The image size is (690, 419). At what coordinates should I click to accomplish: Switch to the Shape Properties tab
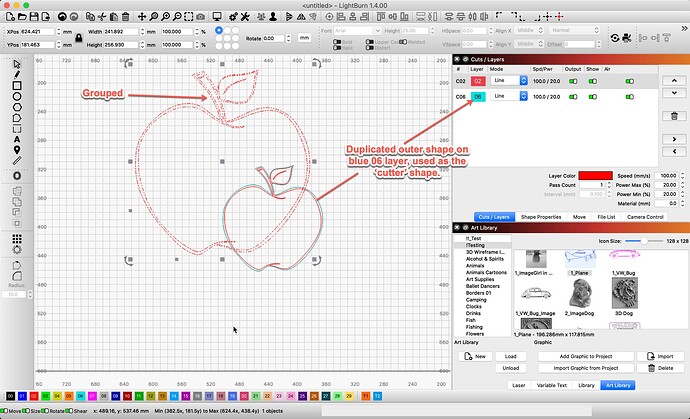click(541, 217)
